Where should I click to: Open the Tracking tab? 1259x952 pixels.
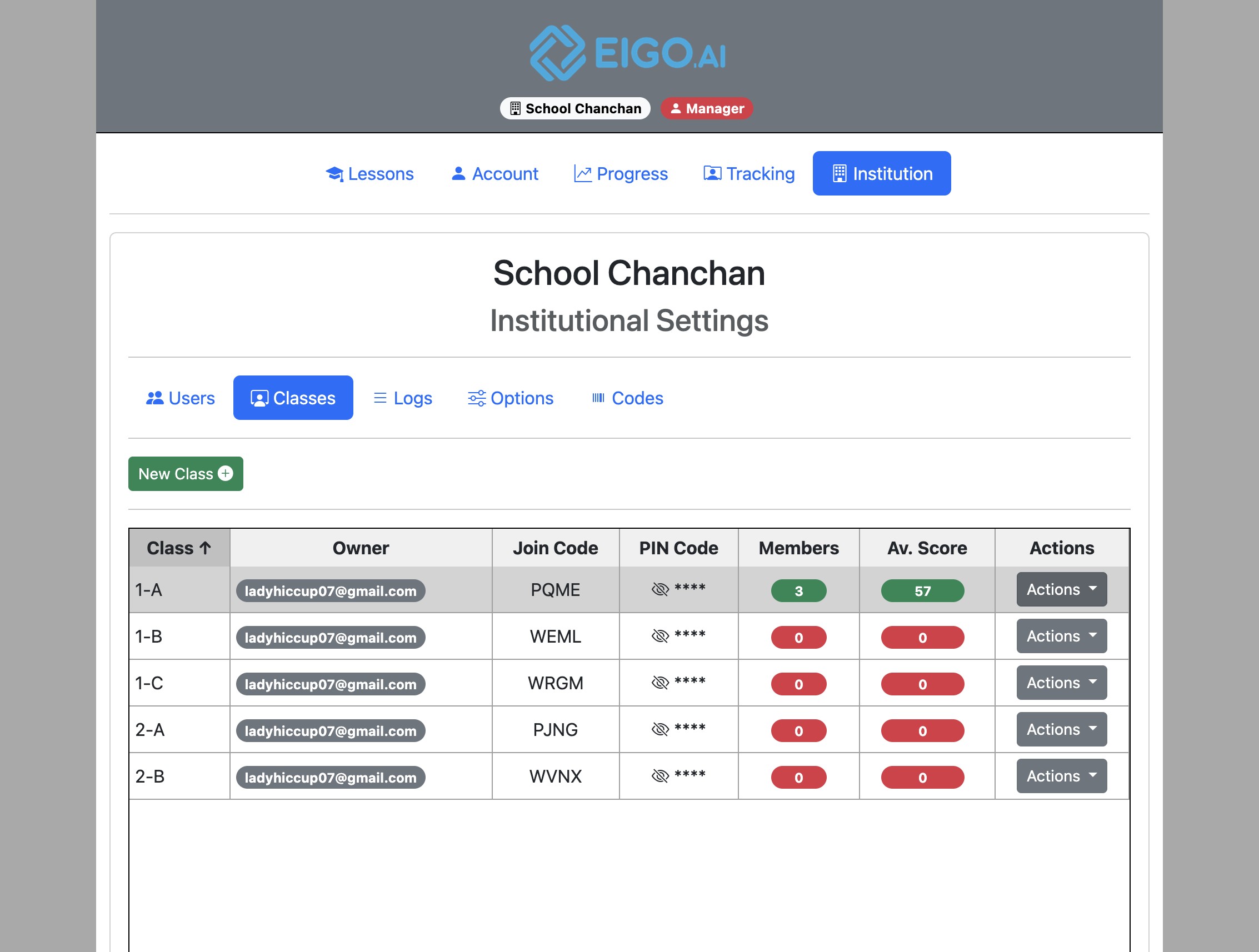point(749,173)
